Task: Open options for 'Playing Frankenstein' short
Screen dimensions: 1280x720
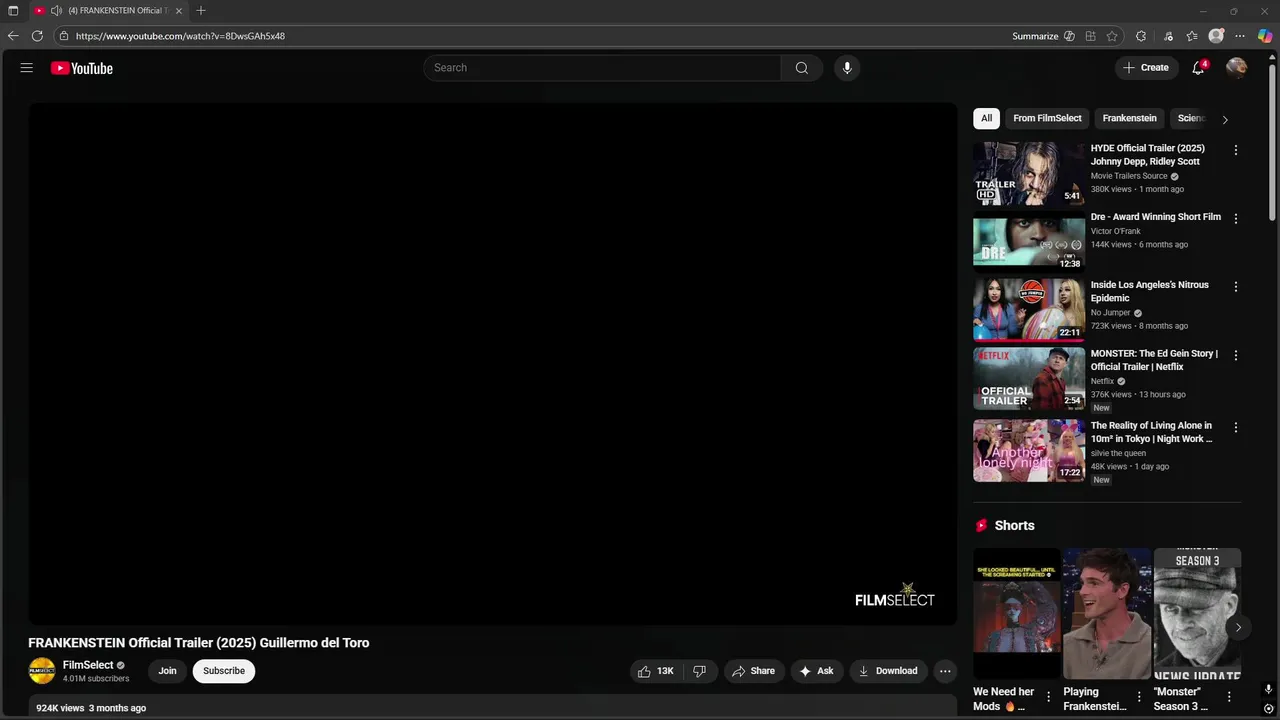Action: [1138, 697]
